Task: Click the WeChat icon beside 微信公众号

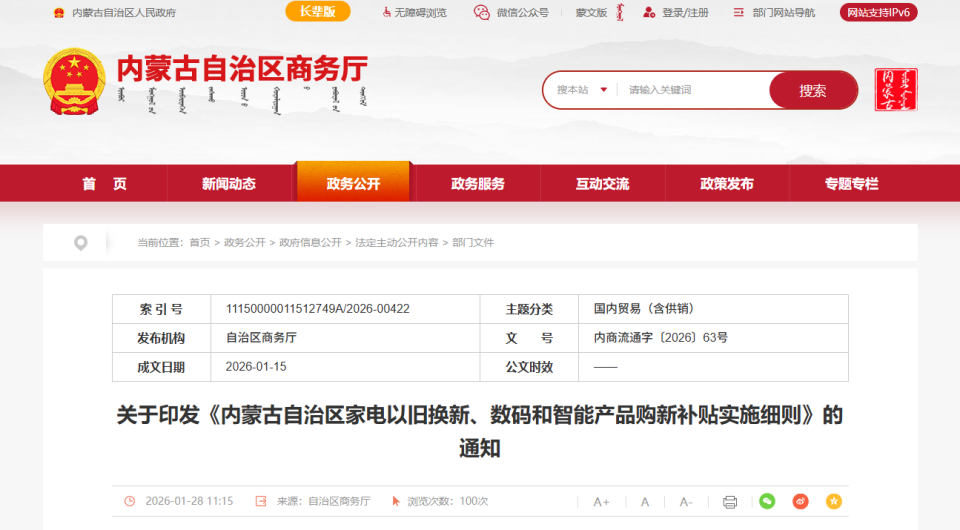Action: pos(482,12)
